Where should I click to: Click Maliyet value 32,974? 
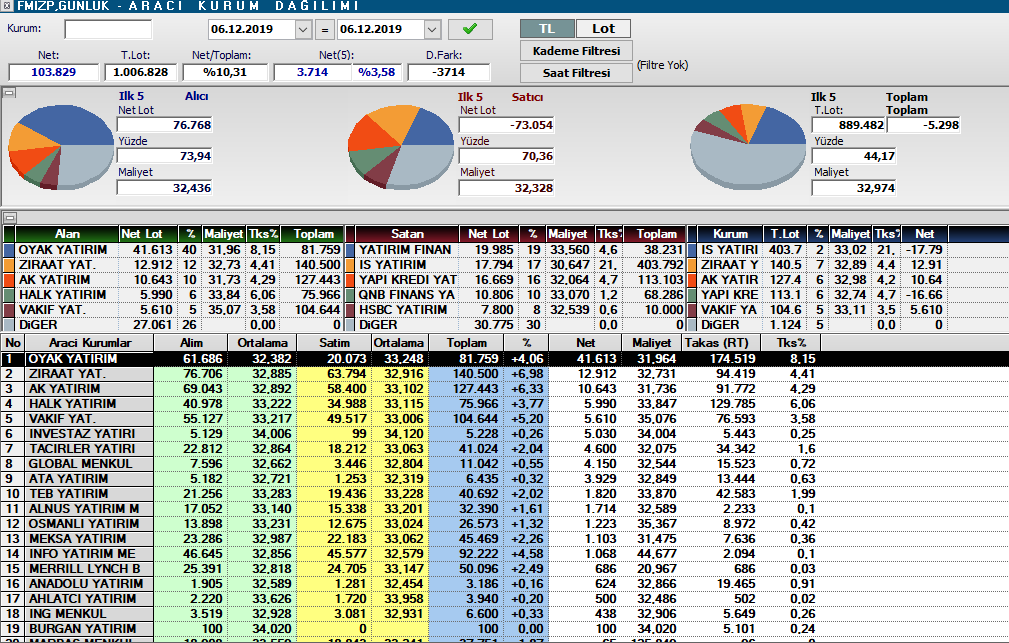(x=854, y=188)
